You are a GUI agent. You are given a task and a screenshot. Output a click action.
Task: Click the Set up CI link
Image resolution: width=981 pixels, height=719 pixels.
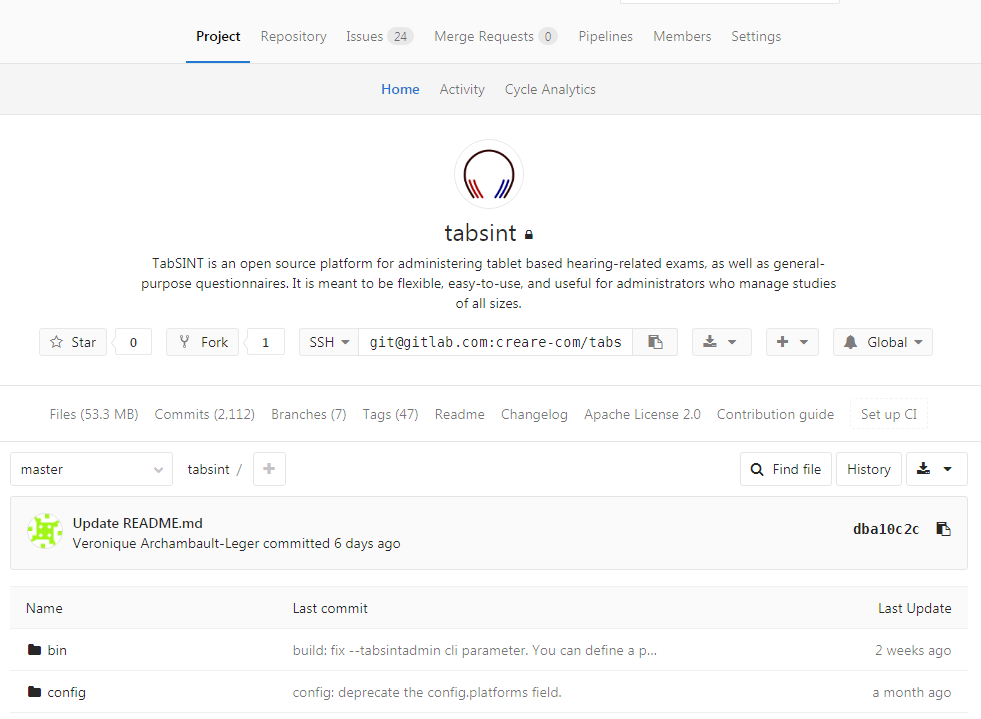888,414
